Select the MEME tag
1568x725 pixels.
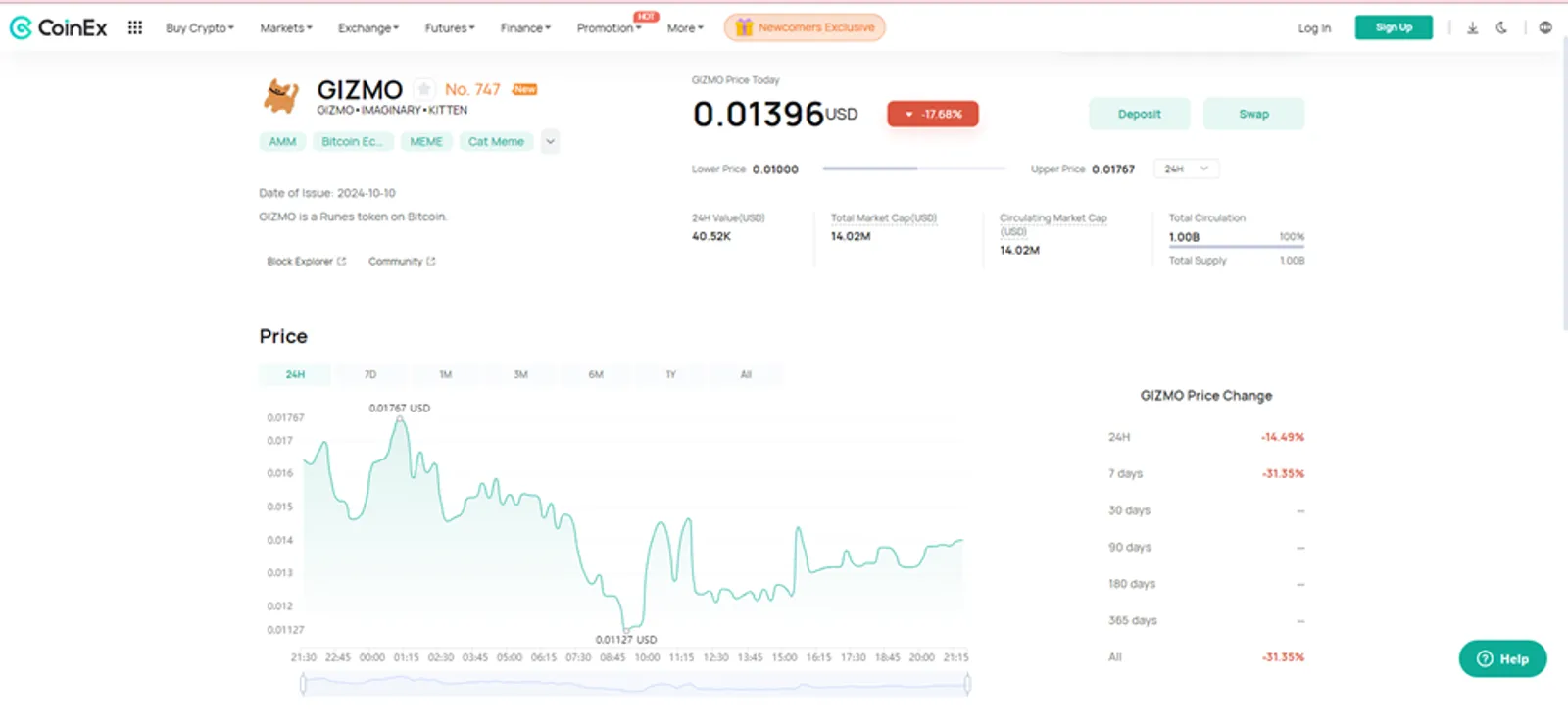(x=426, y=142)
